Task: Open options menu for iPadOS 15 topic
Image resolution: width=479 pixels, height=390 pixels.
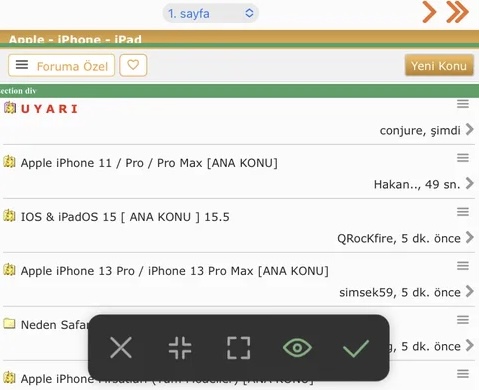Action: (x=463, y=212)
